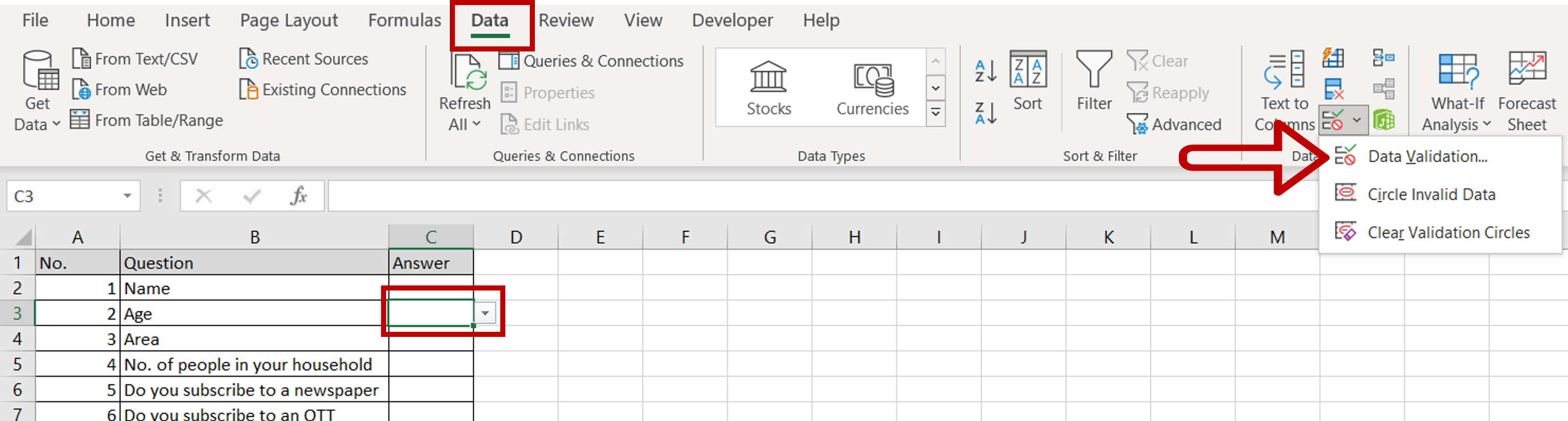Switch to the Insert tab
Image resolution: width=1568 pixels, height=421 pixels.
187,20
